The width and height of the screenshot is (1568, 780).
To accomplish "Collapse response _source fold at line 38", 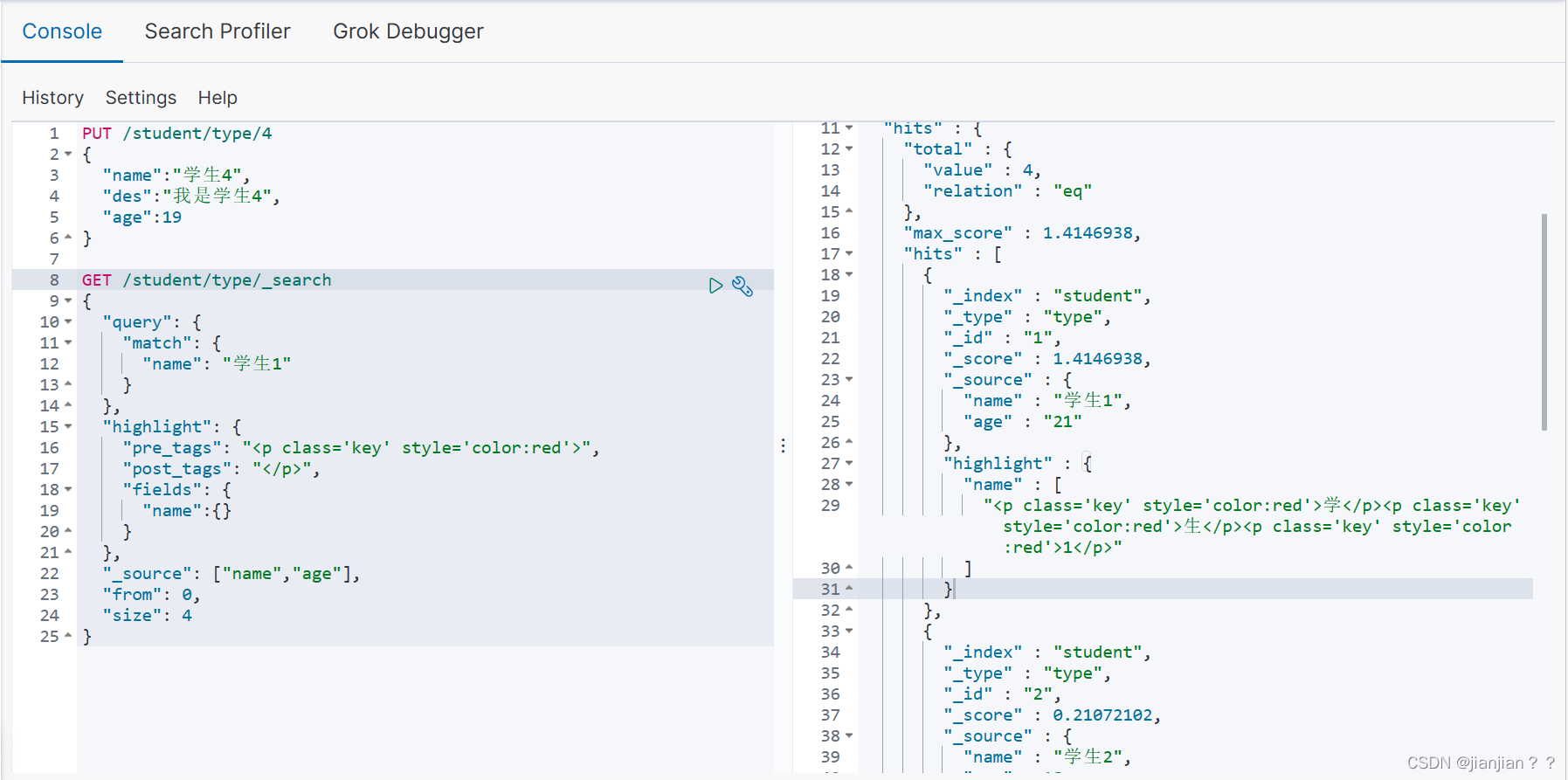I will (x=849, y=736).
